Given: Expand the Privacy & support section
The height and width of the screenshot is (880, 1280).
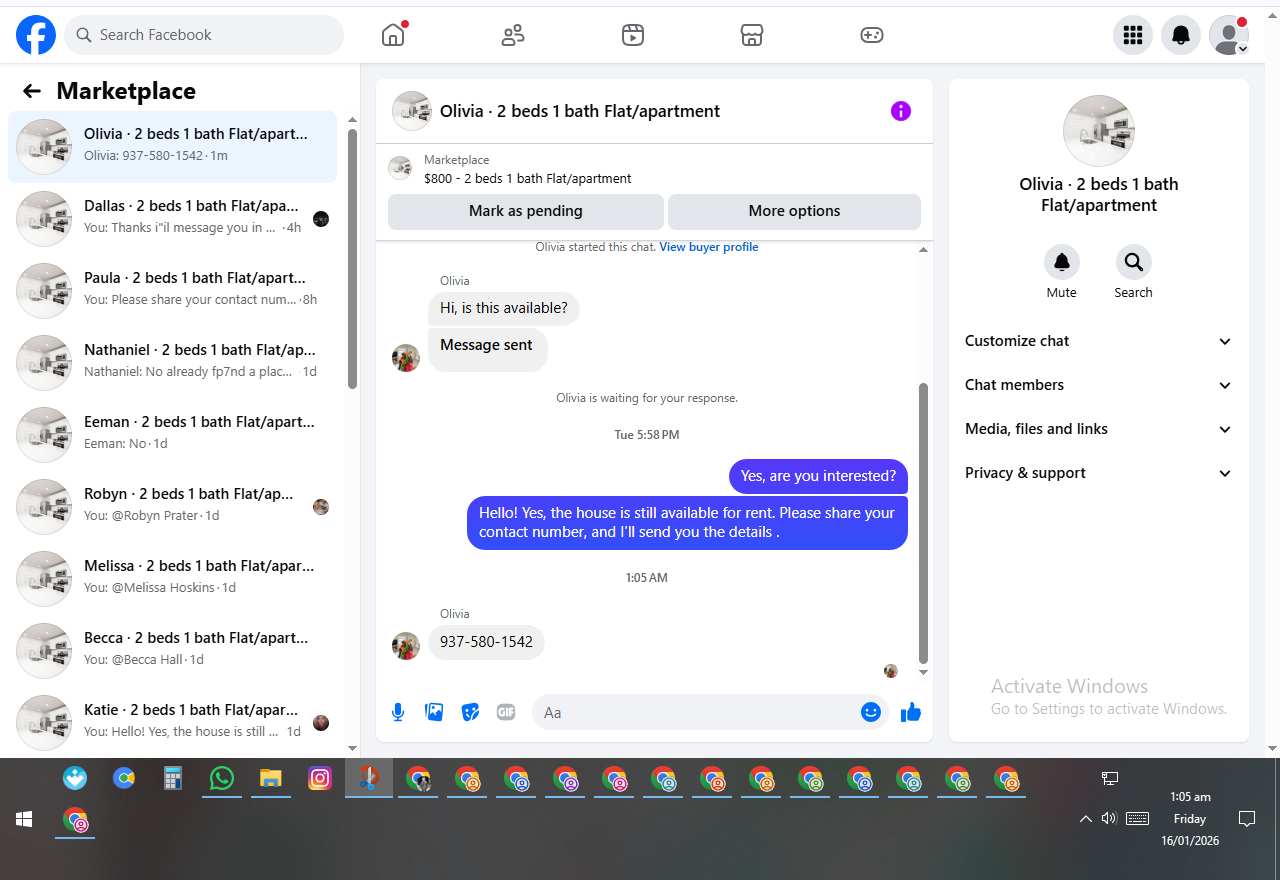Looking at the screenshot, I should [1099, 473].
